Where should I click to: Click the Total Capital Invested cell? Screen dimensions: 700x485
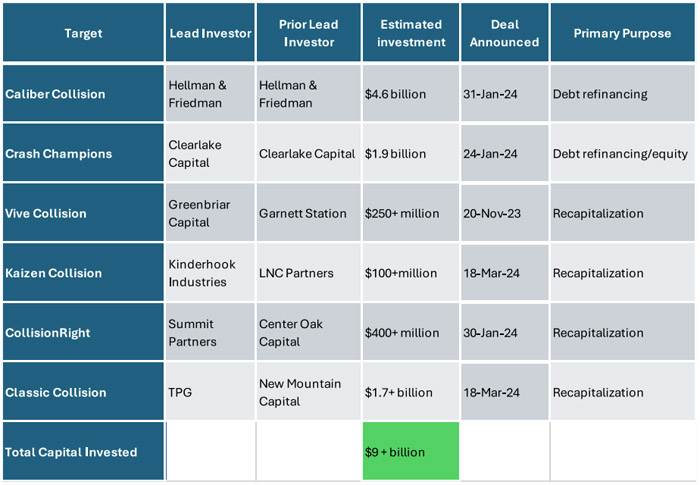coord(82,452)
